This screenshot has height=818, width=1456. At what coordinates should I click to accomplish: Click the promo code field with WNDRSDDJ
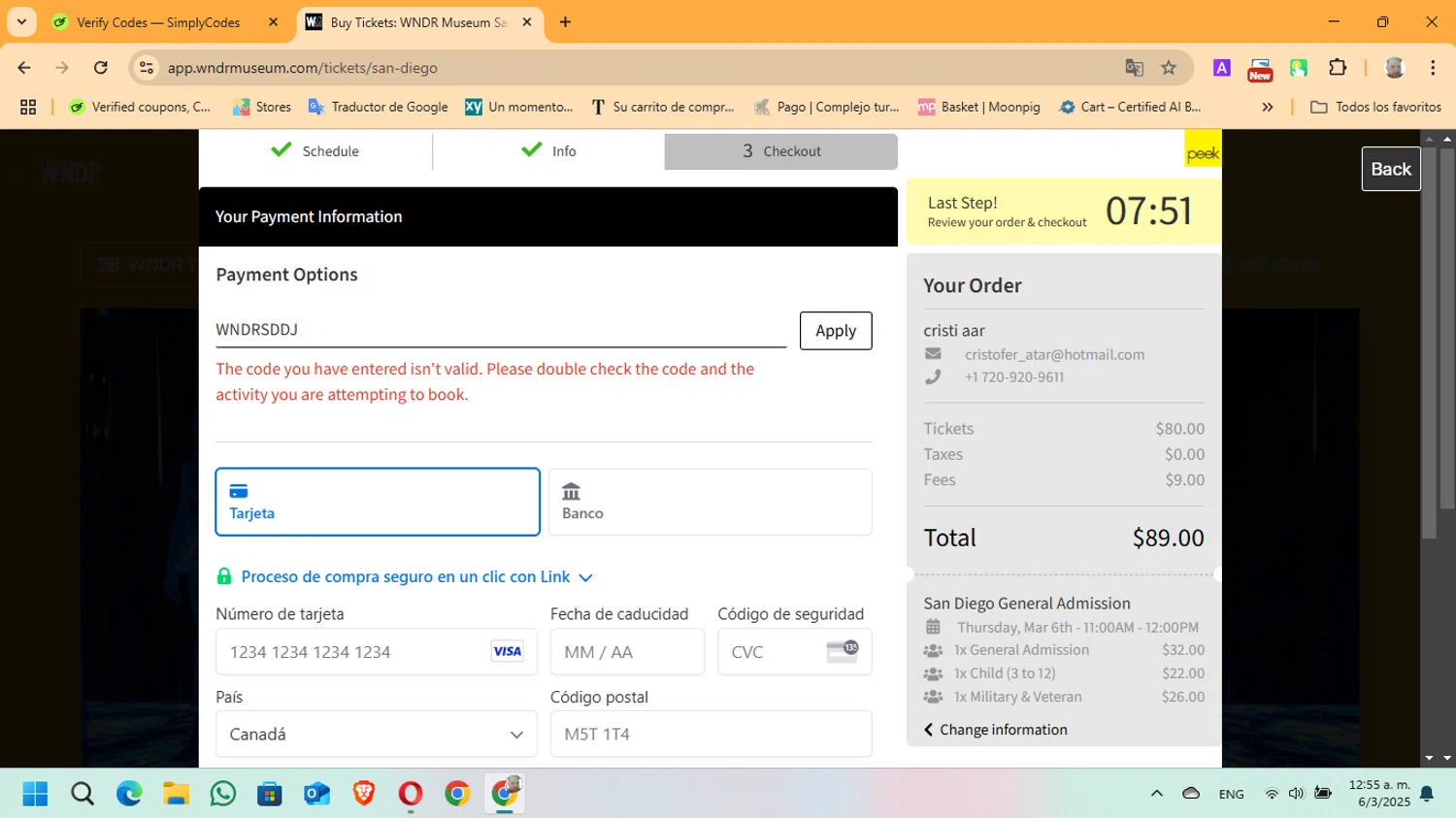[501, 330]
